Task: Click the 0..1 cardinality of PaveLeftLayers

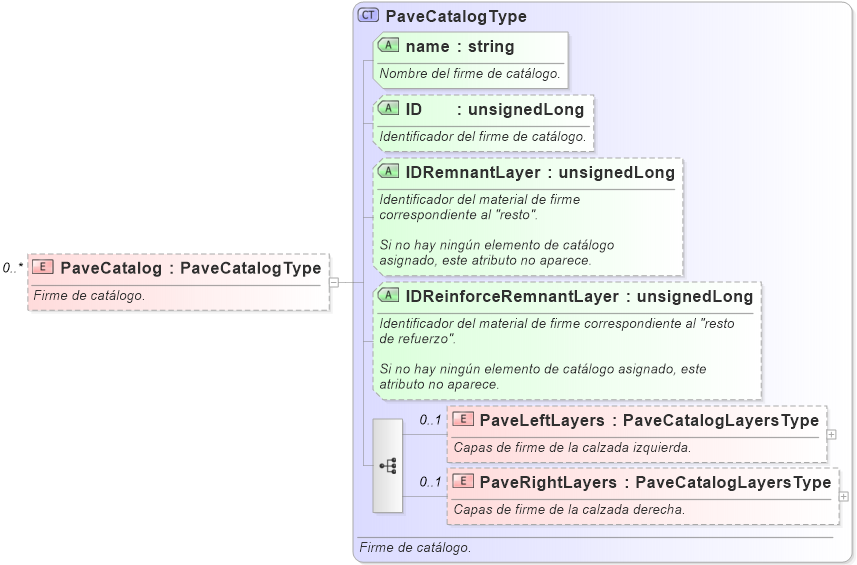Action: [430, 420]
